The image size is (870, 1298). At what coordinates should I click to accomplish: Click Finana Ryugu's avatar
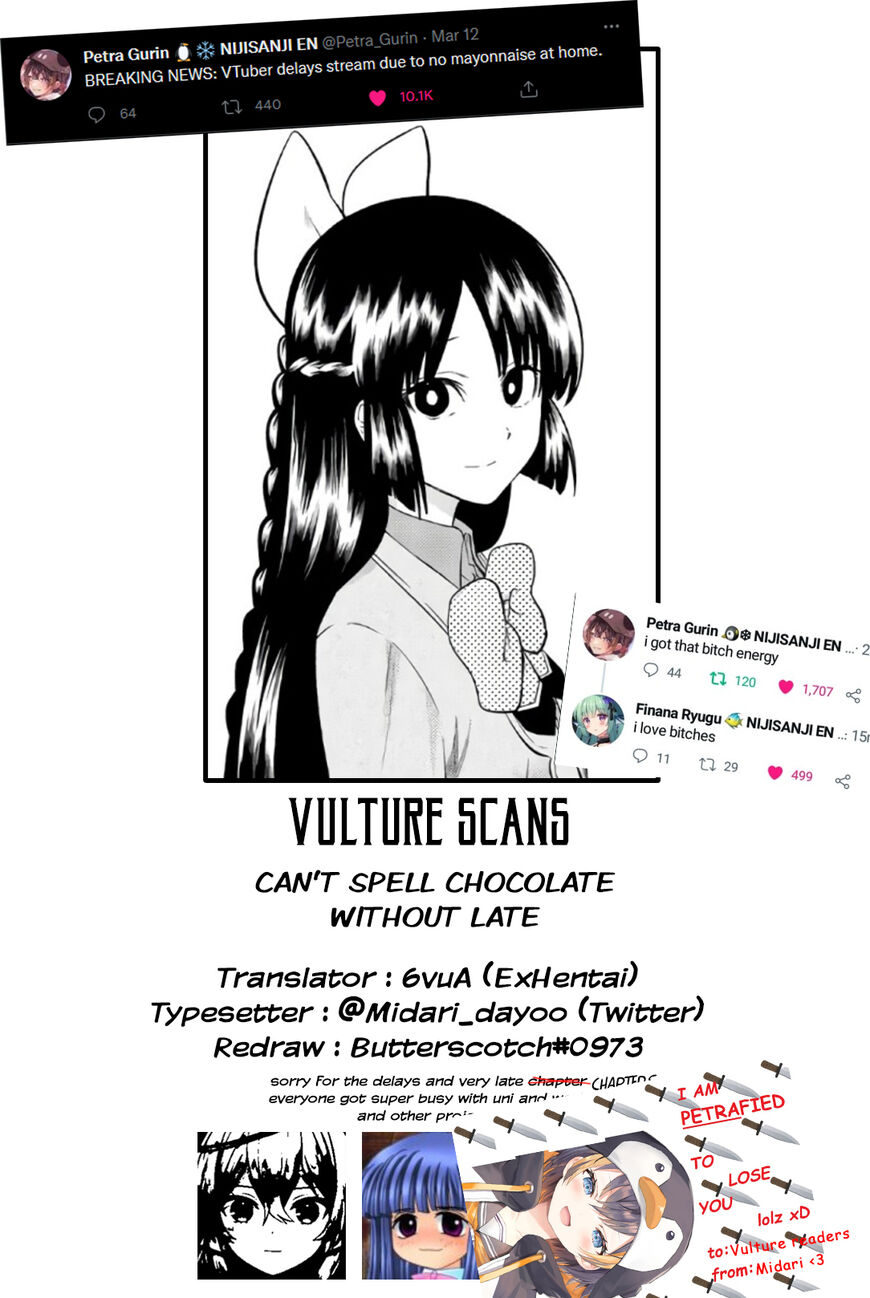(598, 720)
